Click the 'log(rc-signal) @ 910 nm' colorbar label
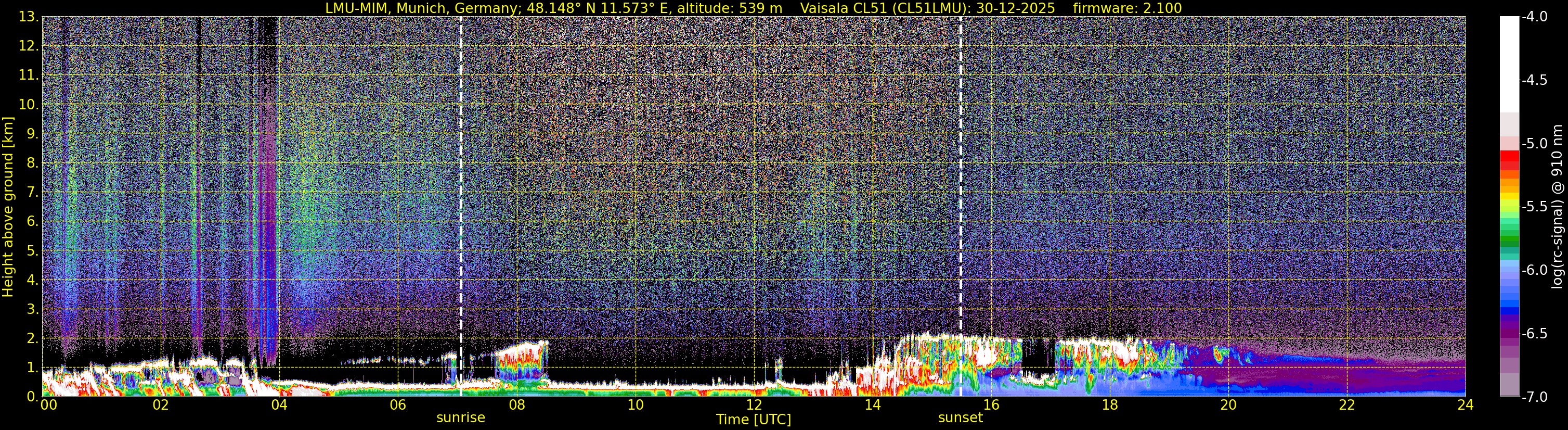Image resolution: width=1568 pixels, height=430 pixels. pos(1558,207)
